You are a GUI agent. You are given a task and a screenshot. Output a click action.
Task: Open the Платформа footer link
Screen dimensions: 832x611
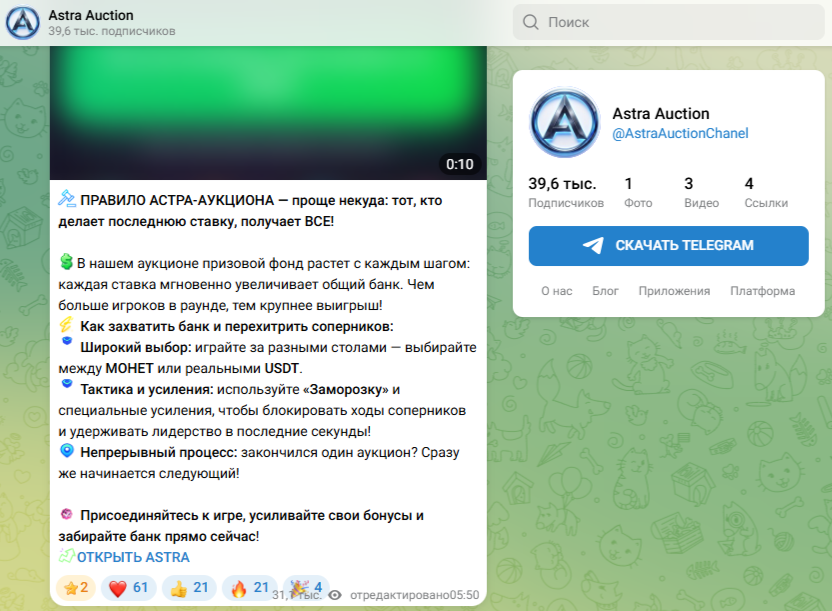(762, 291)
